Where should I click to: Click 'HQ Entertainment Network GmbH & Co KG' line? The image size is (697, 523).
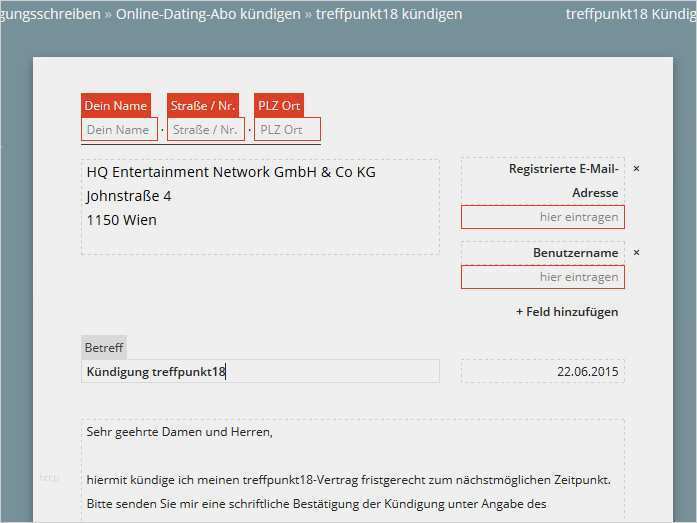[x=231, y=172]
